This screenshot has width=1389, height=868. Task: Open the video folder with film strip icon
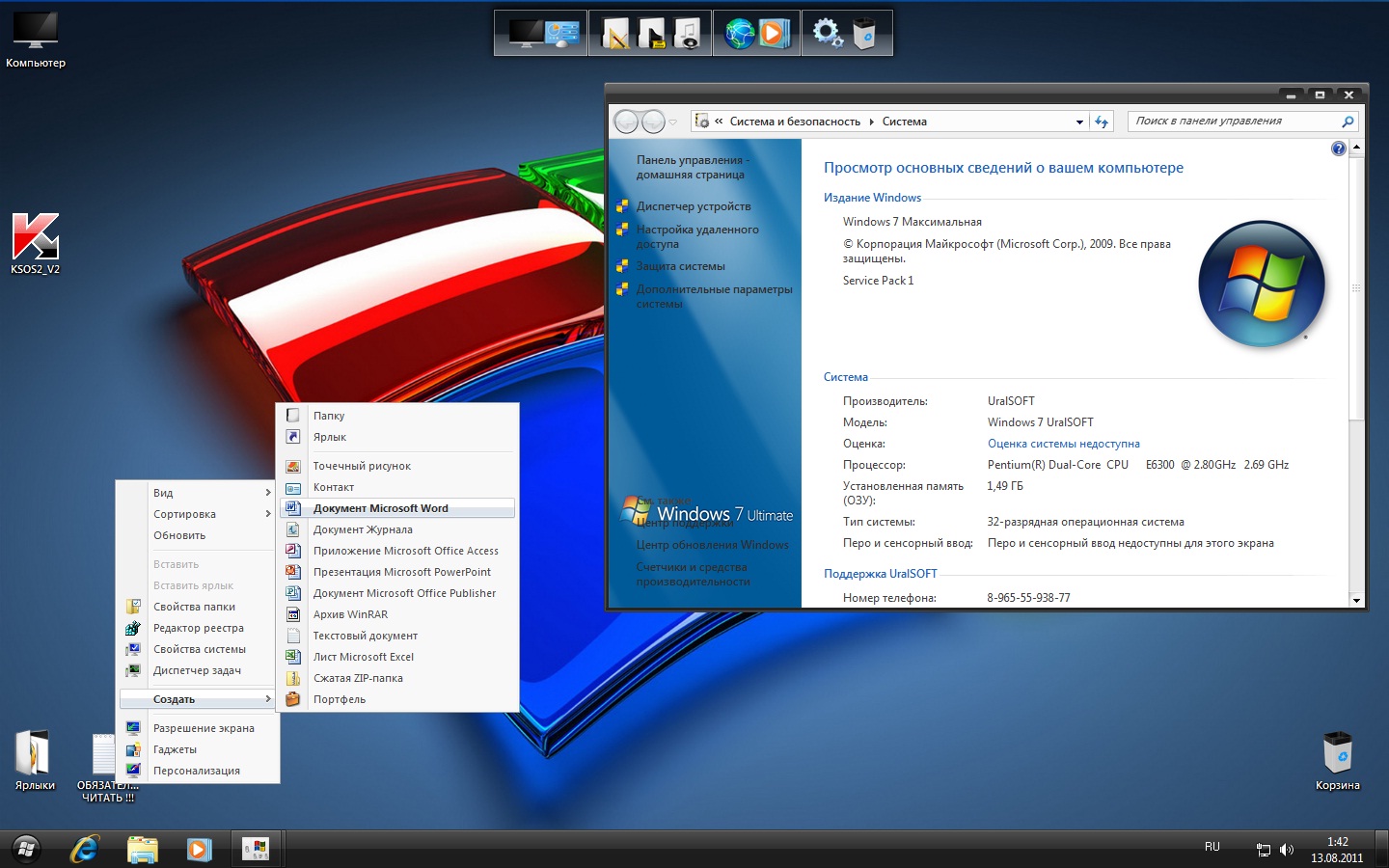[x=651, y=34]
